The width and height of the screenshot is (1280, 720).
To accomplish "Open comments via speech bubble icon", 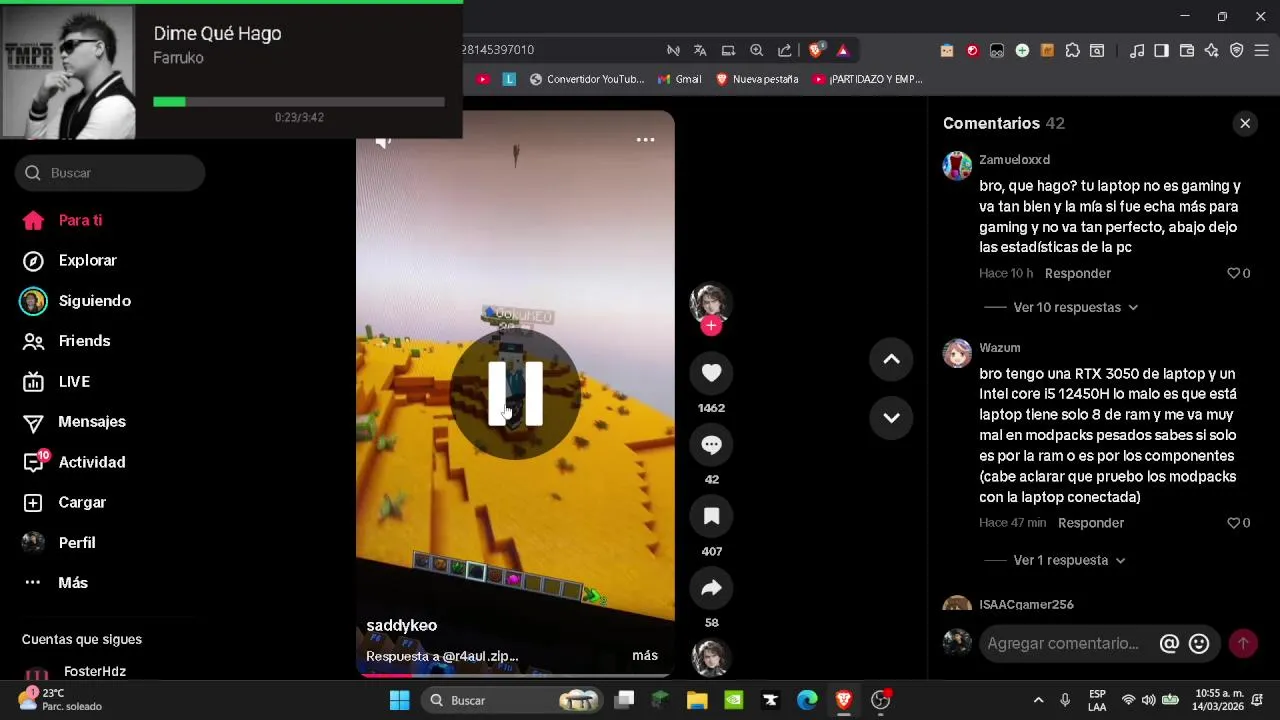I will tap(711, 445).
